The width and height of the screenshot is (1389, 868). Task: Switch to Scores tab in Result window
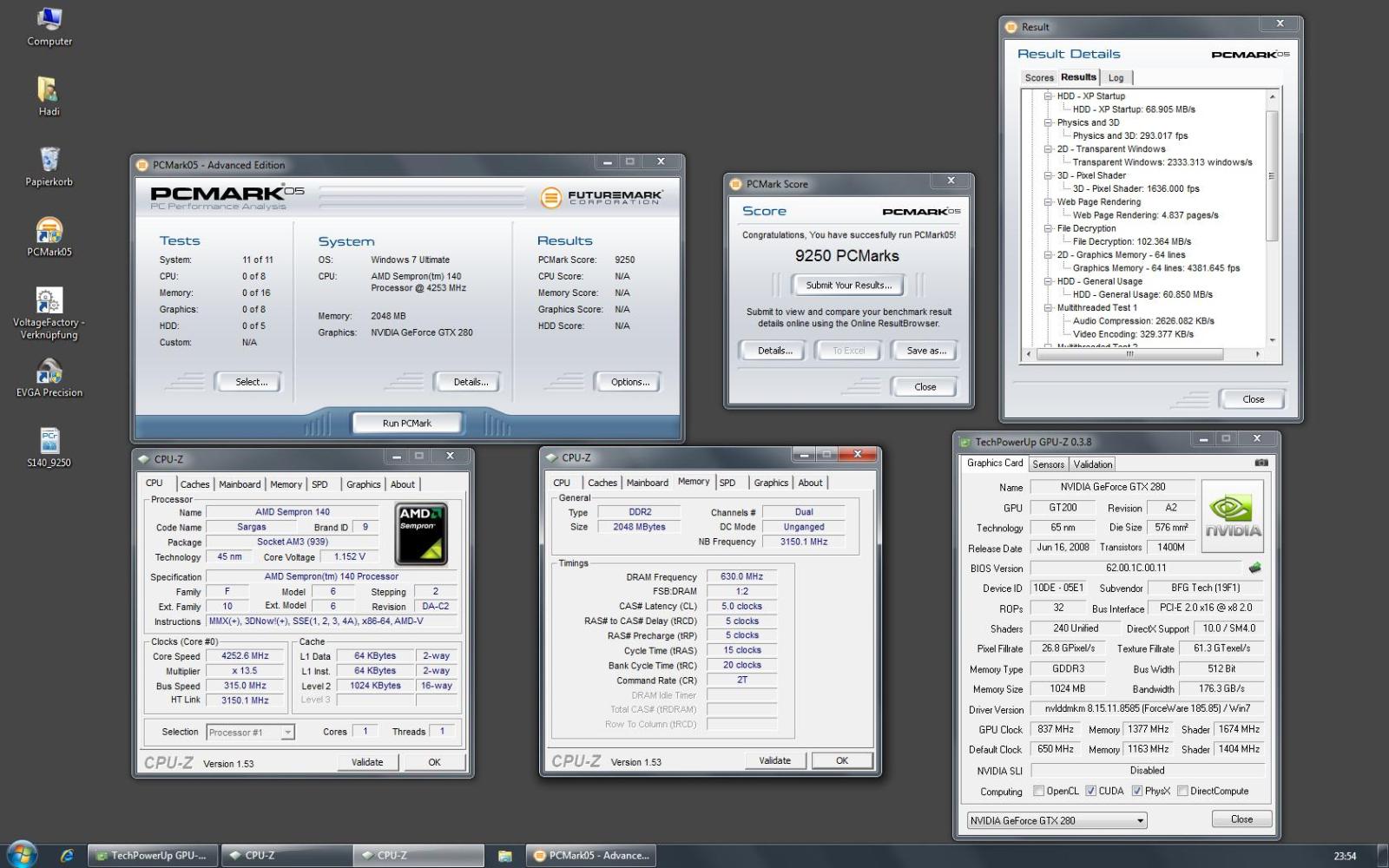1039,78
